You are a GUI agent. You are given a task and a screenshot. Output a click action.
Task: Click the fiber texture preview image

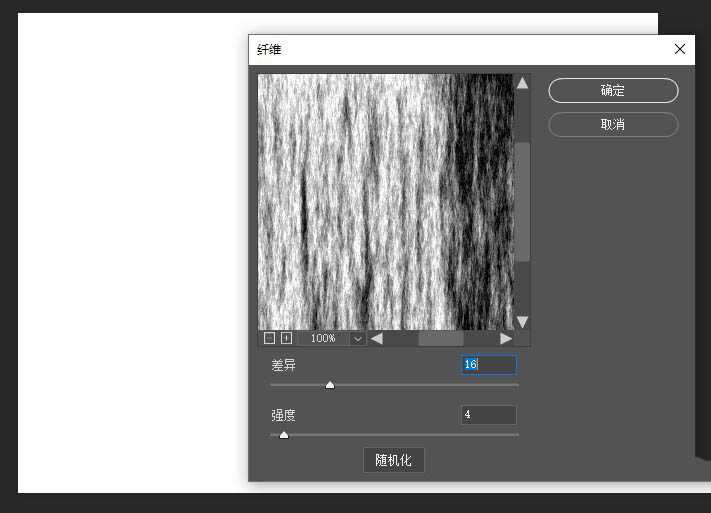coord(385,200)
